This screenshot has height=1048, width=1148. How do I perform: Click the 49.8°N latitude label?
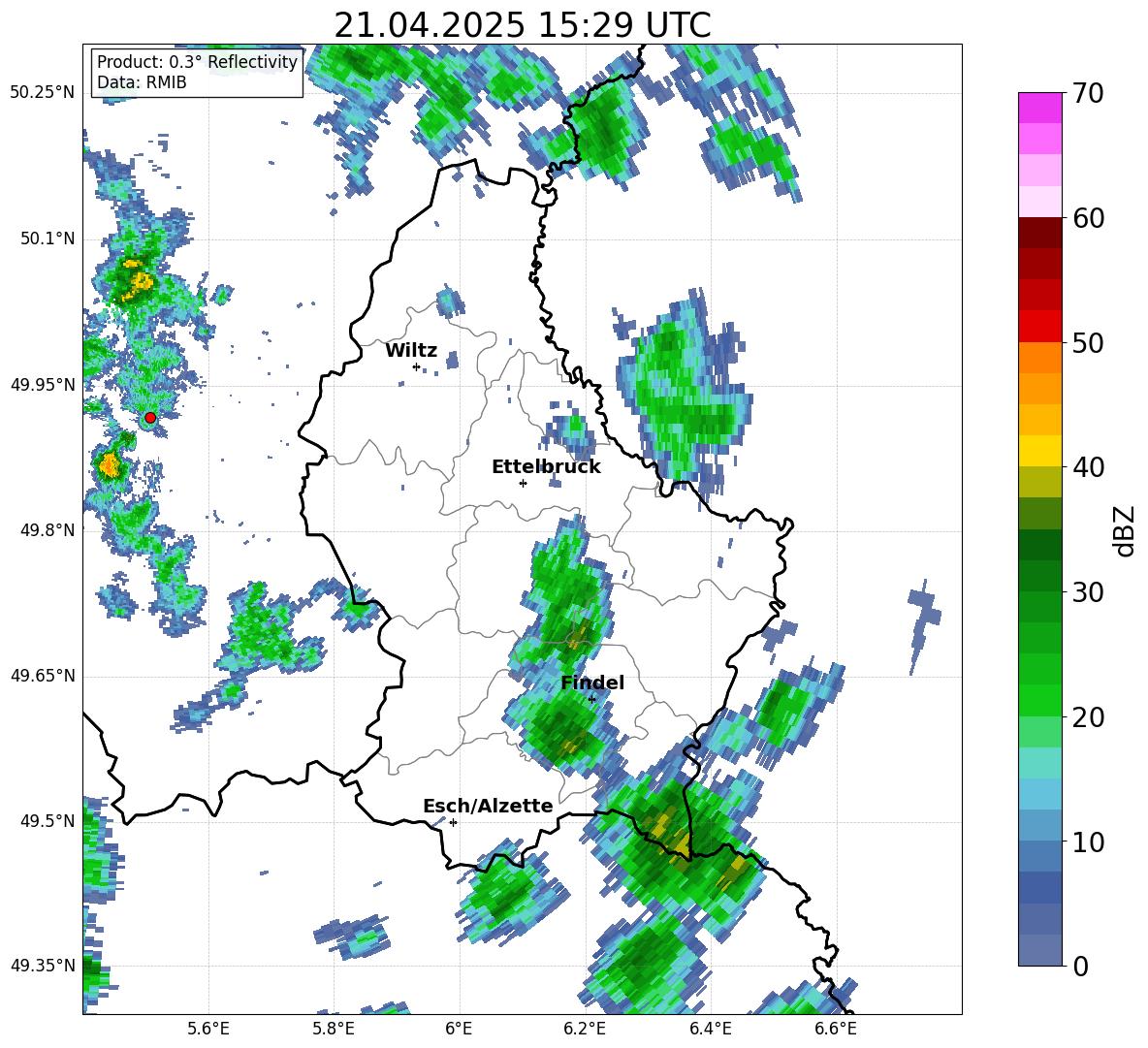pos(47,530)
